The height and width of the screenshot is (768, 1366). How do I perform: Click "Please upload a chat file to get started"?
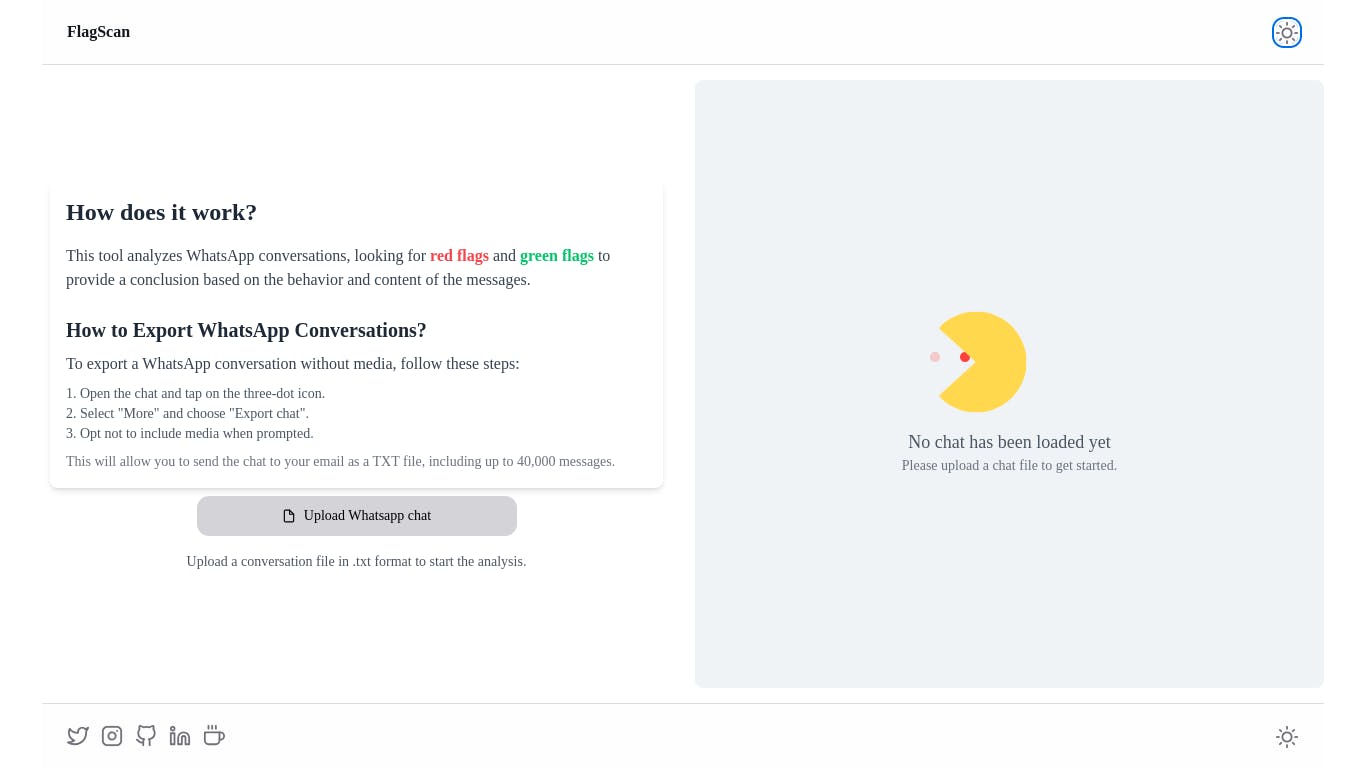[1009, 466]
